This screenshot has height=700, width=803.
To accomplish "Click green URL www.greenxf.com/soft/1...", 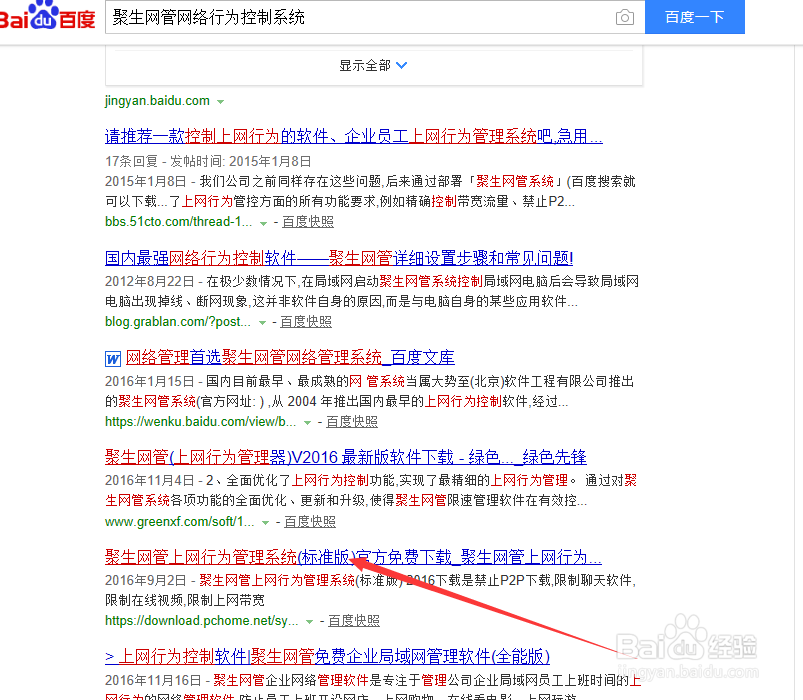I will tap(179, 521).
